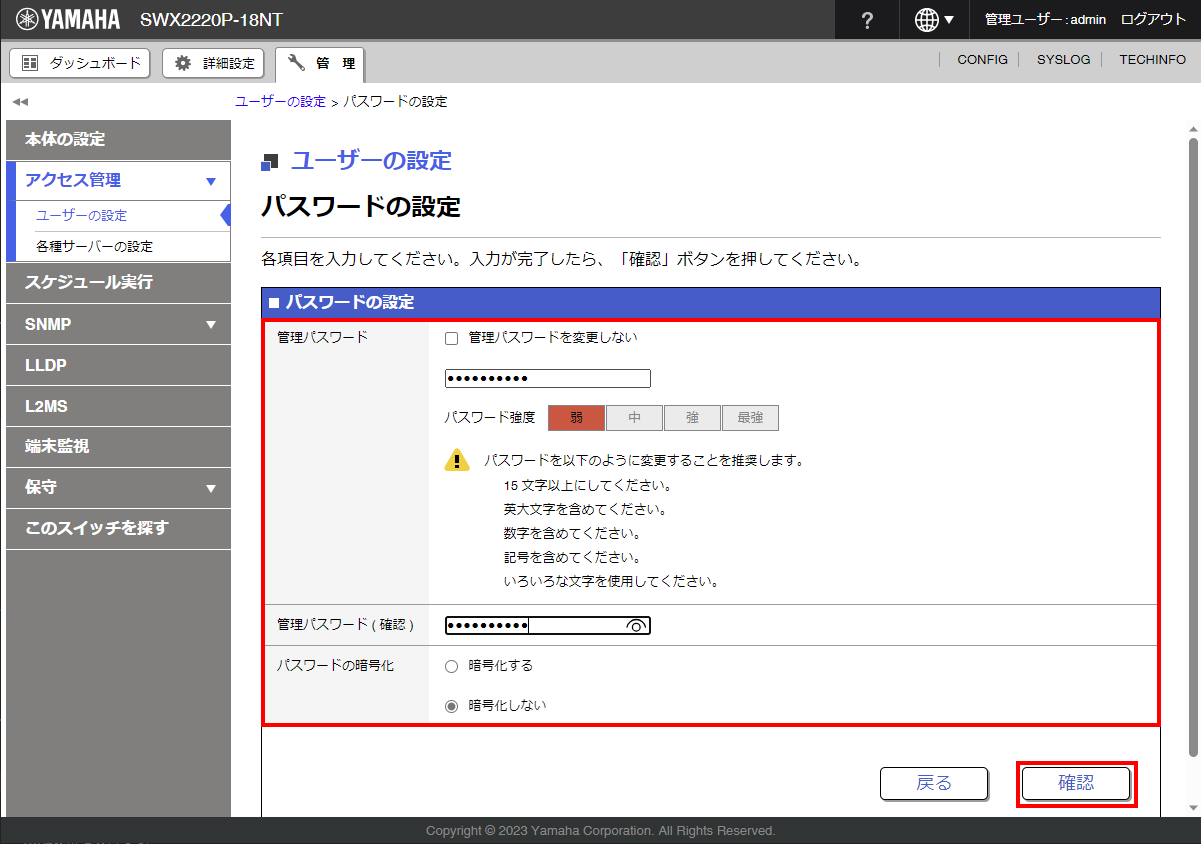Toggle 管理パスワードを変更しない checkbox
Image resolution: width=1201 pixels, height=844 pixels.
point(451,338)
